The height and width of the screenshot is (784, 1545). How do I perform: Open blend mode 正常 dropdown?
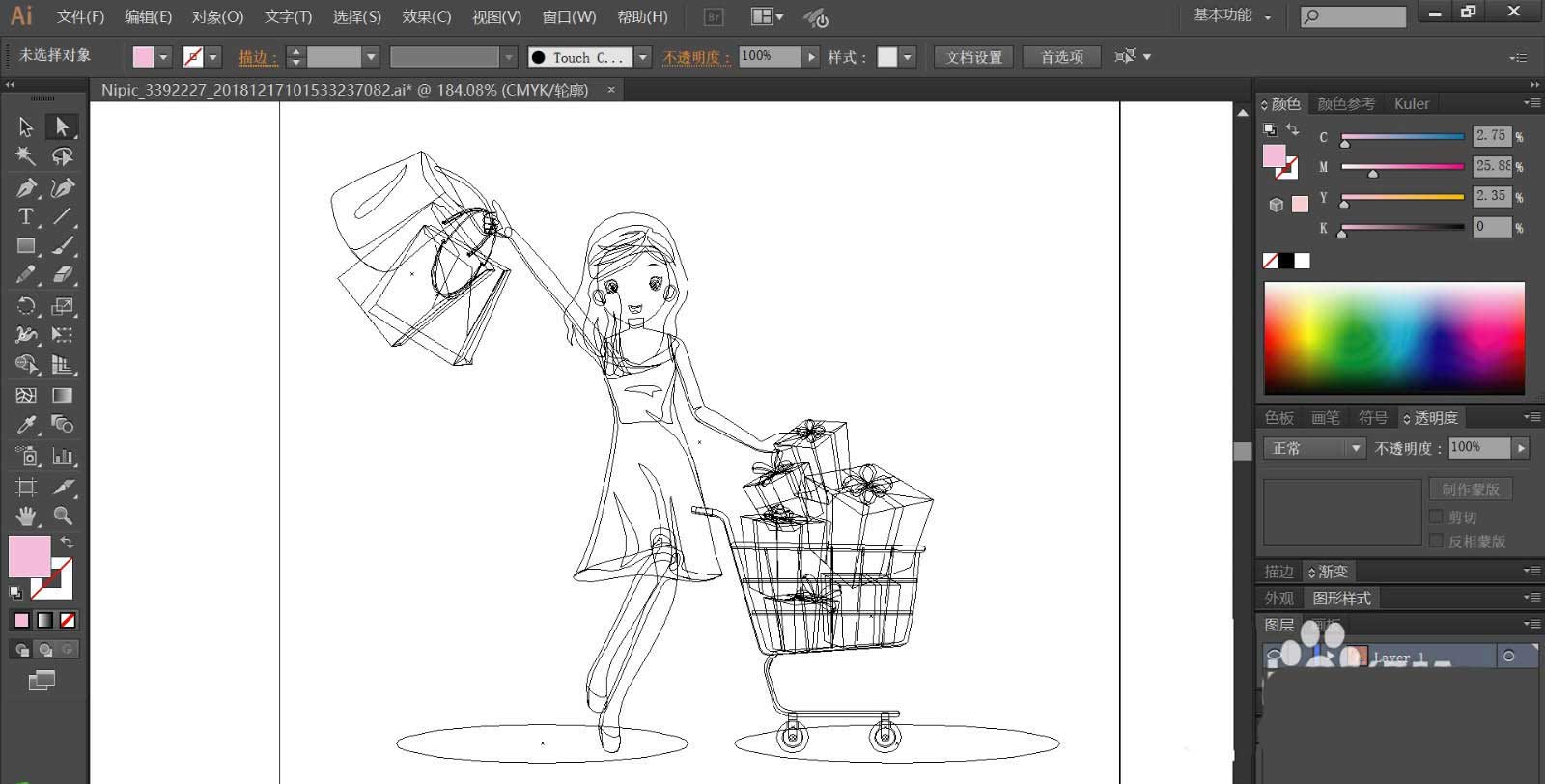(1313, 448)
